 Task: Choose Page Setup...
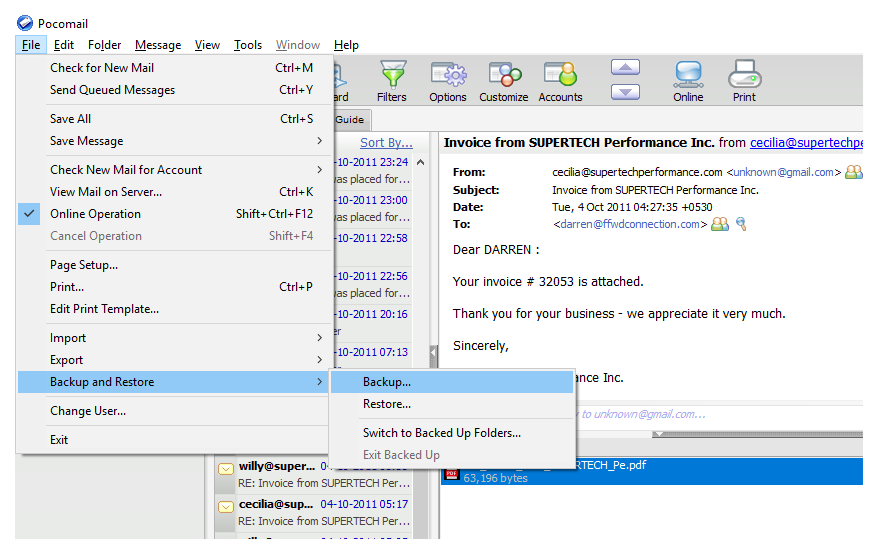175,265
